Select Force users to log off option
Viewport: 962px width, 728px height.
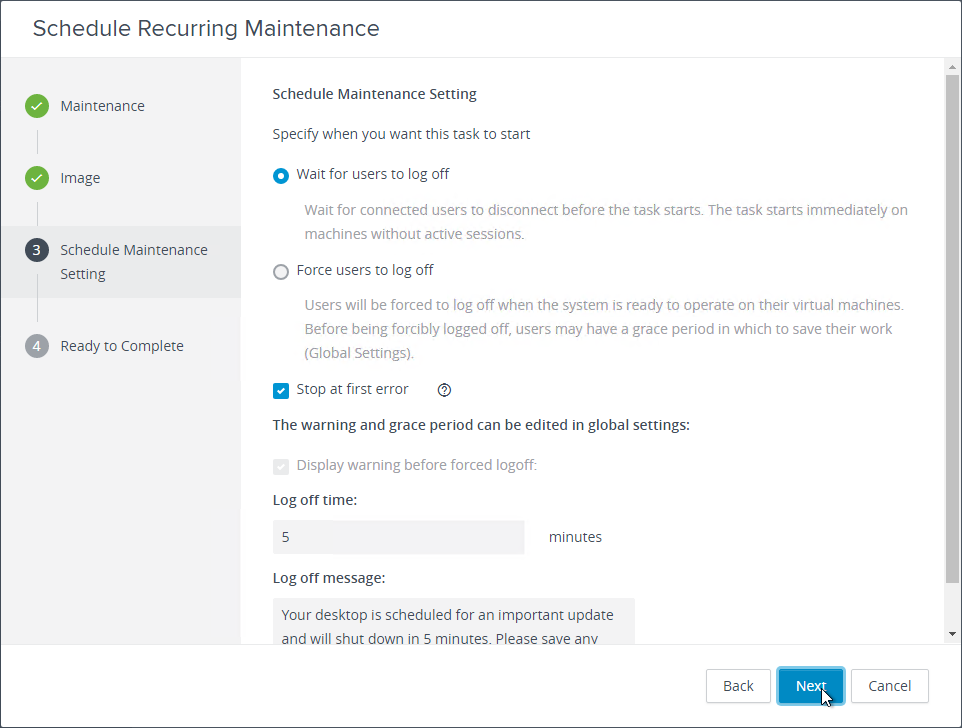click(281, 272)
